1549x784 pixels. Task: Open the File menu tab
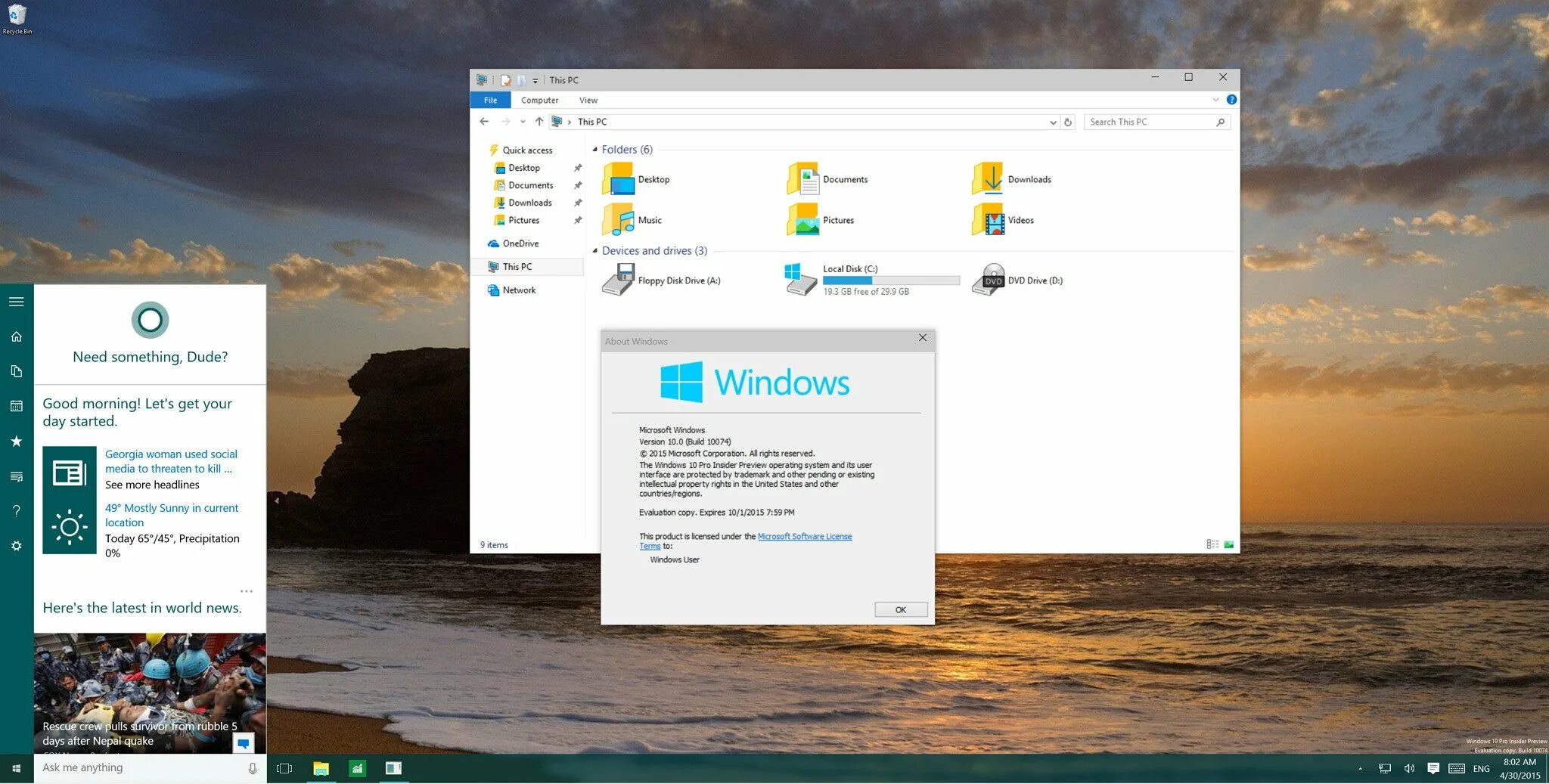tap(490, 100)
